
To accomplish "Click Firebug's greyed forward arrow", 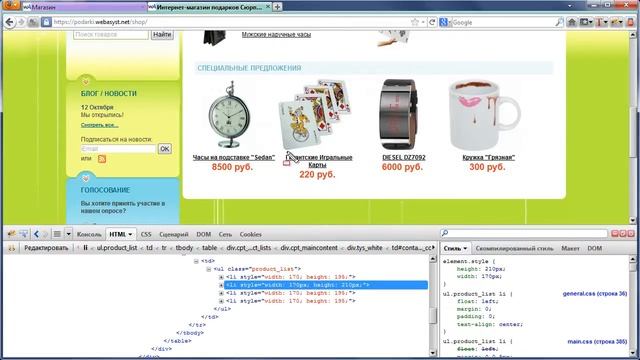I will click(x=45, y=234).
